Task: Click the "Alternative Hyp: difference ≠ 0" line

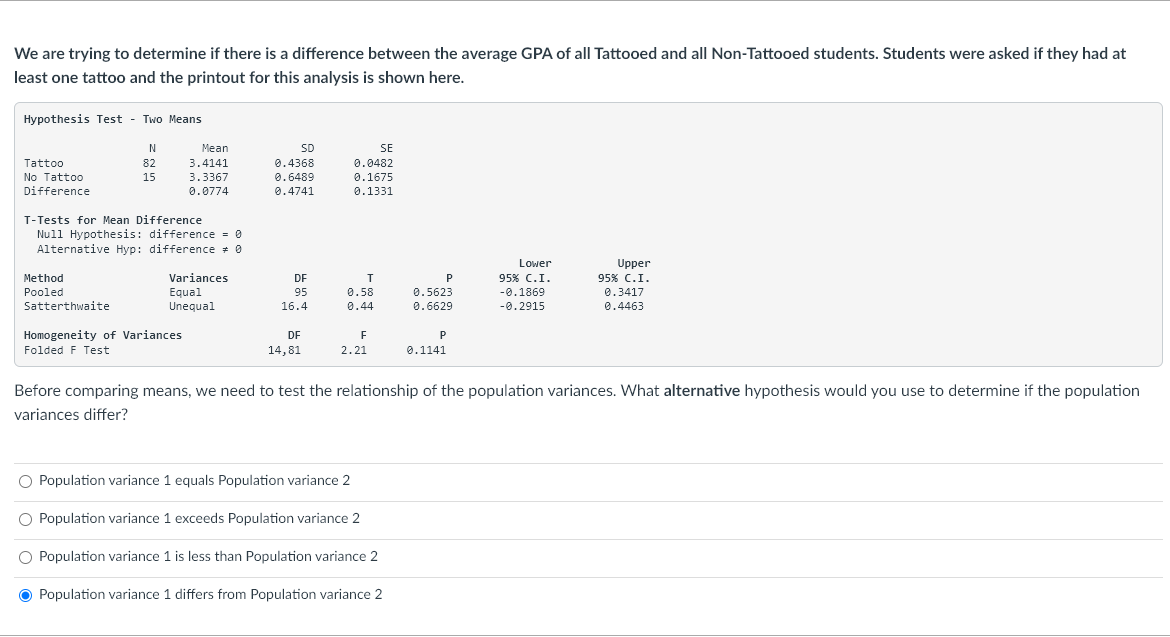Action: click(x=139, y=249)
